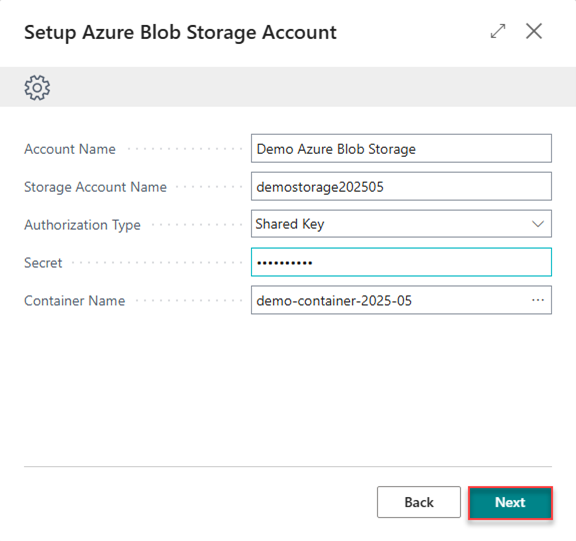The width and height of the screenshot is (576, 541).
Task: Click into the Account Name field
Action: pyautogui.click(x=401, y=149)
